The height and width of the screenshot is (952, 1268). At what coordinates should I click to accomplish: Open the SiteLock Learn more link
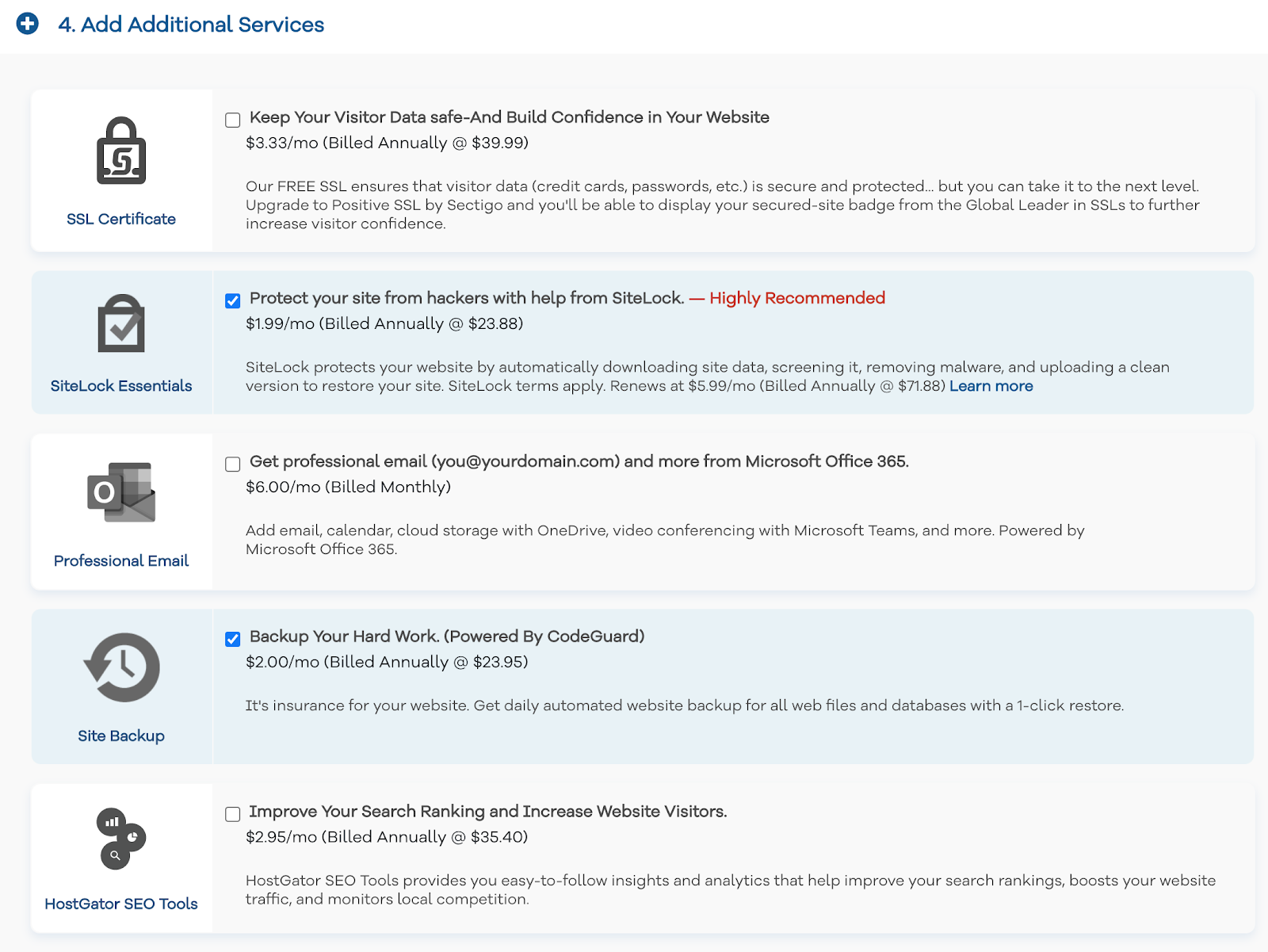tap(991, 386)
